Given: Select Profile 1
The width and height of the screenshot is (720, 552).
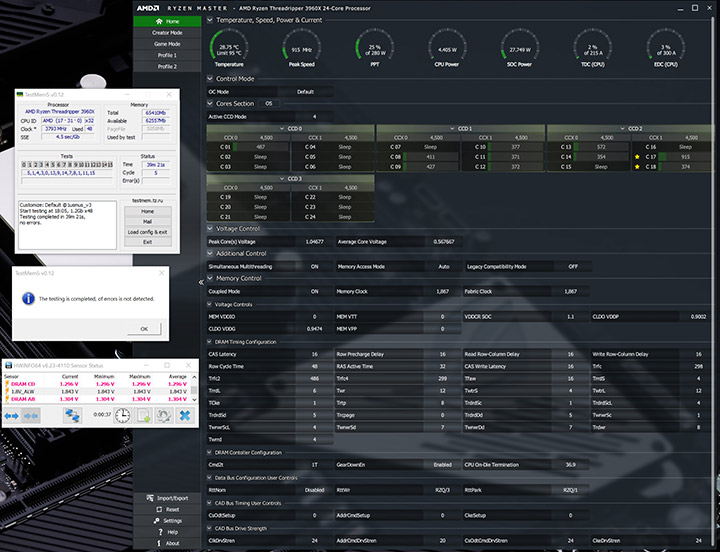Looking at the screenshot, I should [x=167, y=55].
